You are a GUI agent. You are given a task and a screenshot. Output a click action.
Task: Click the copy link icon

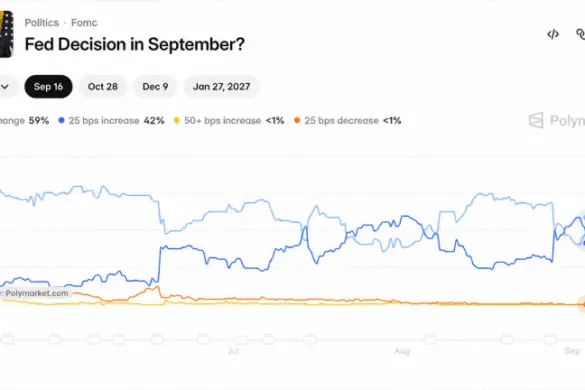[x=580, y=34]
